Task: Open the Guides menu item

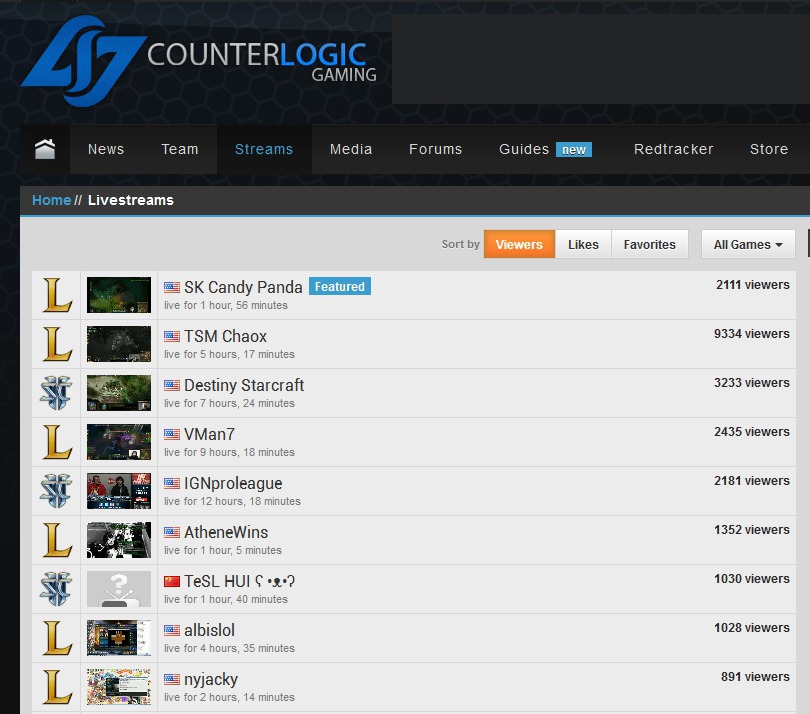Action: coord(524,149)
